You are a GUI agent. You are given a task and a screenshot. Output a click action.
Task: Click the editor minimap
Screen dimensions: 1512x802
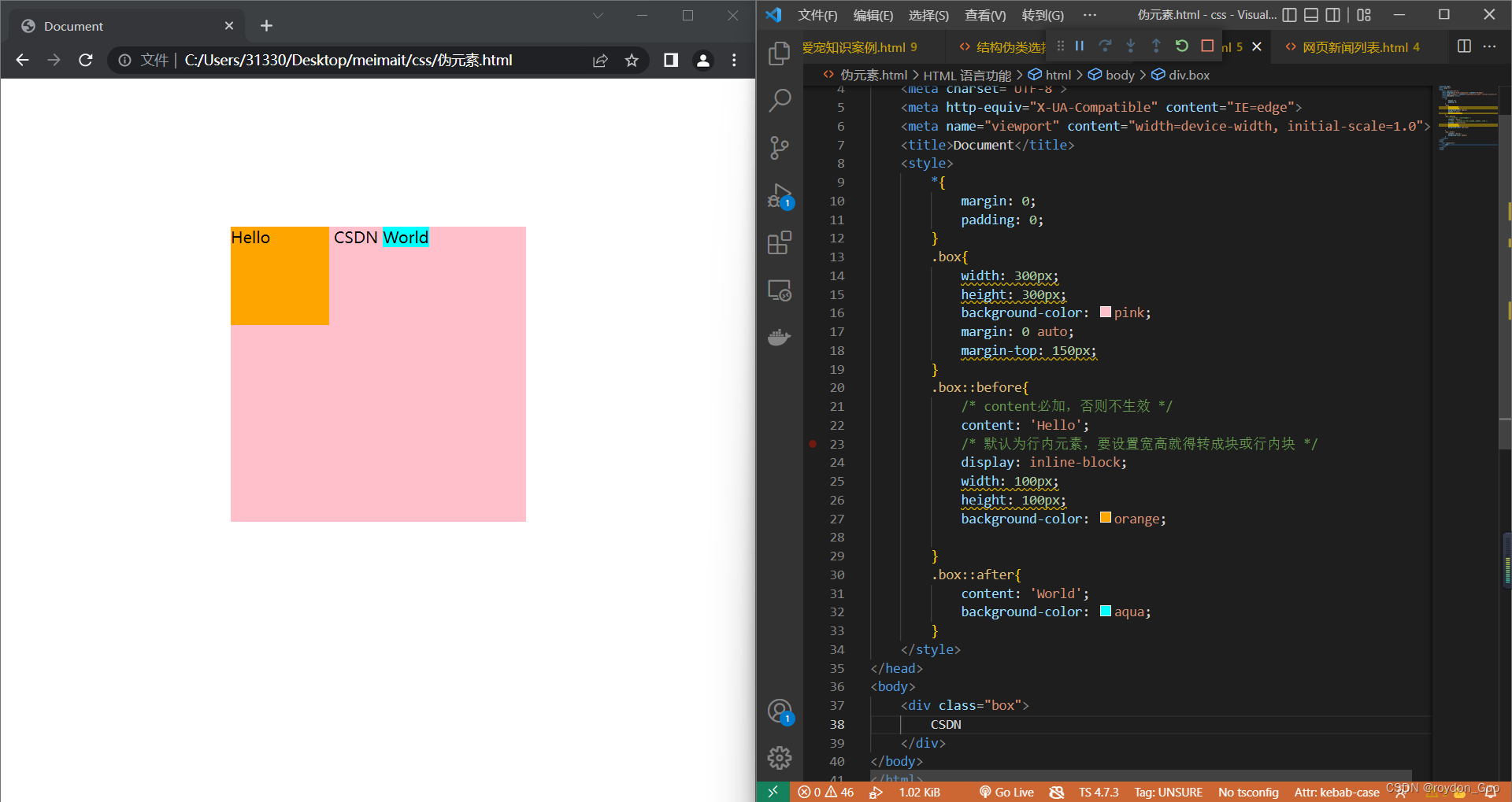[1467, 118]
